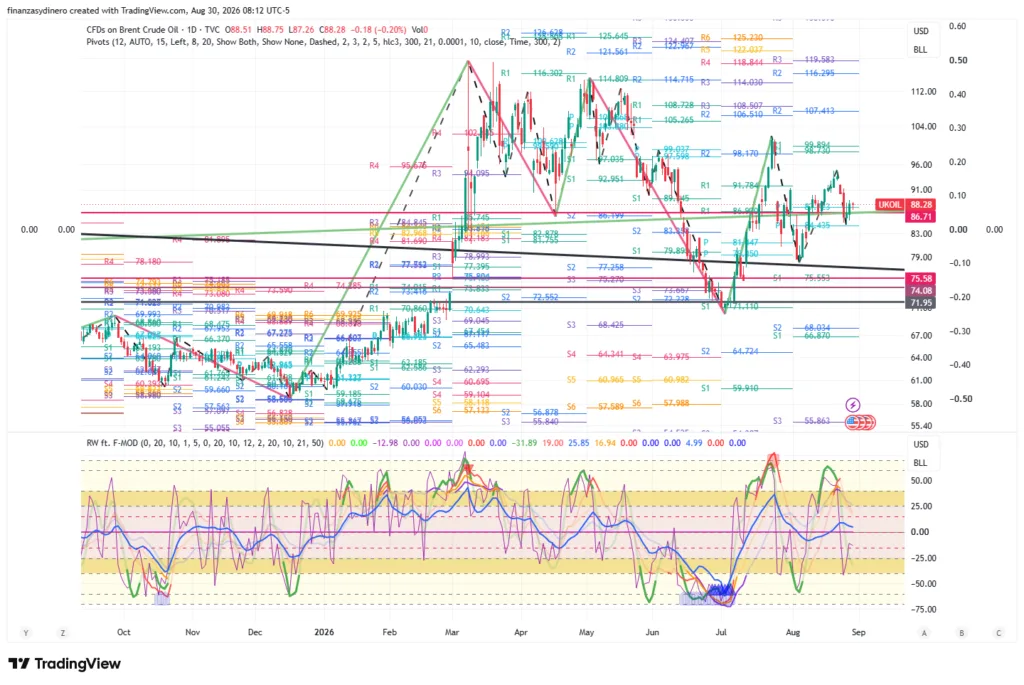Click the Mar label on time axis
This screenshot has height=685, width=1024.
coord(452,632)
